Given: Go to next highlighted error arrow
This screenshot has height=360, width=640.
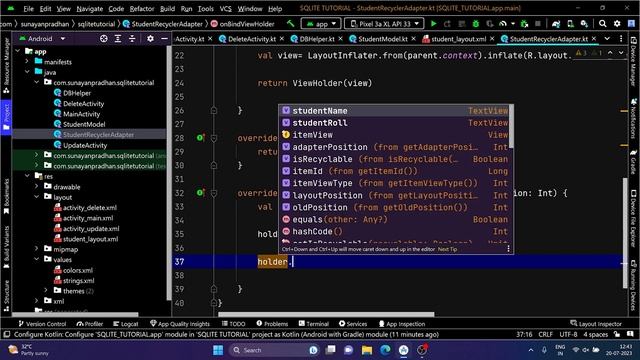Looking at the screenshot, I should [621, 53].
